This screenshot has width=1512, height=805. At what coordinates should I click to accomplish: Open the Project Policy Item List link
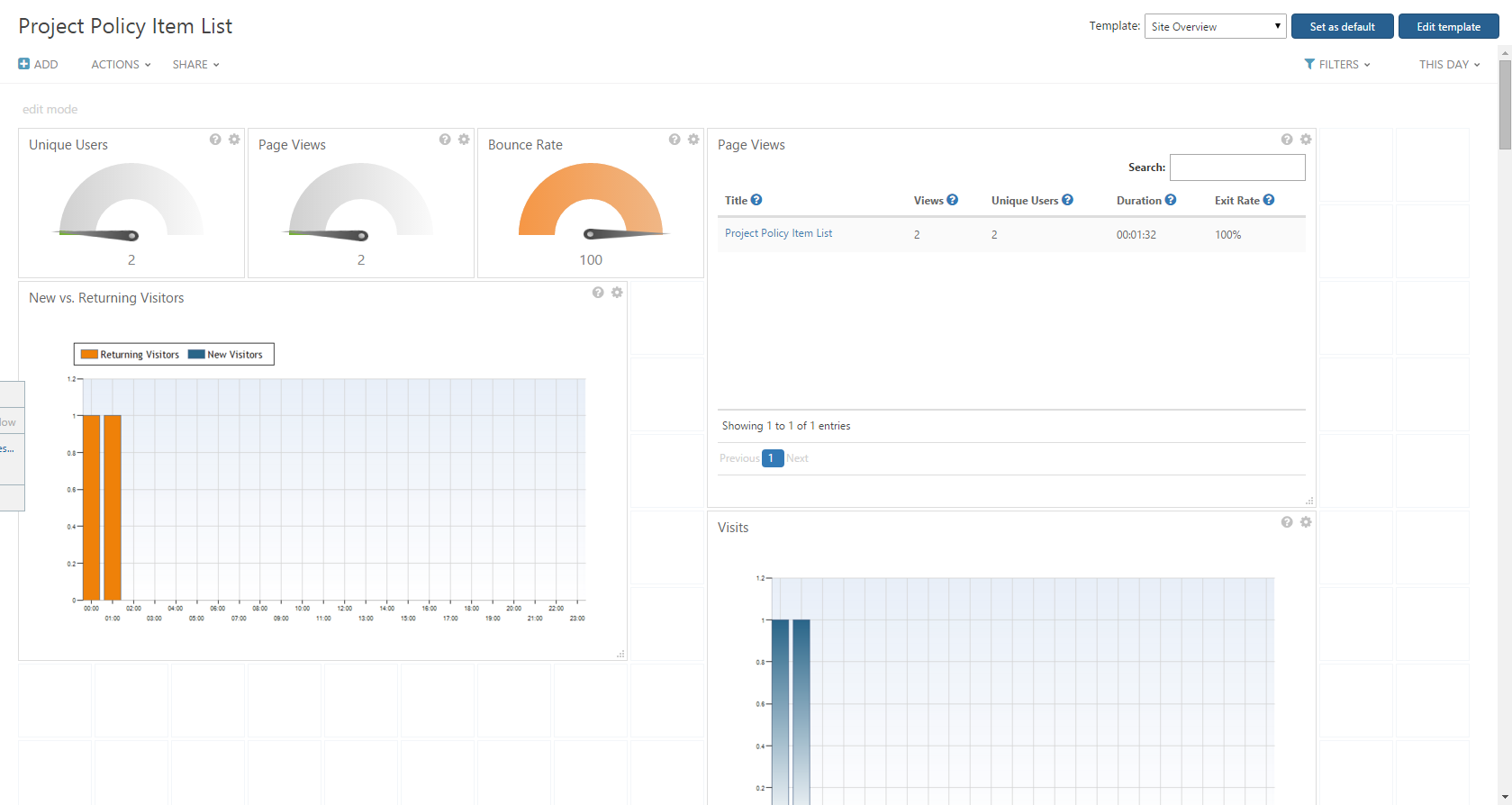point(778,233)
